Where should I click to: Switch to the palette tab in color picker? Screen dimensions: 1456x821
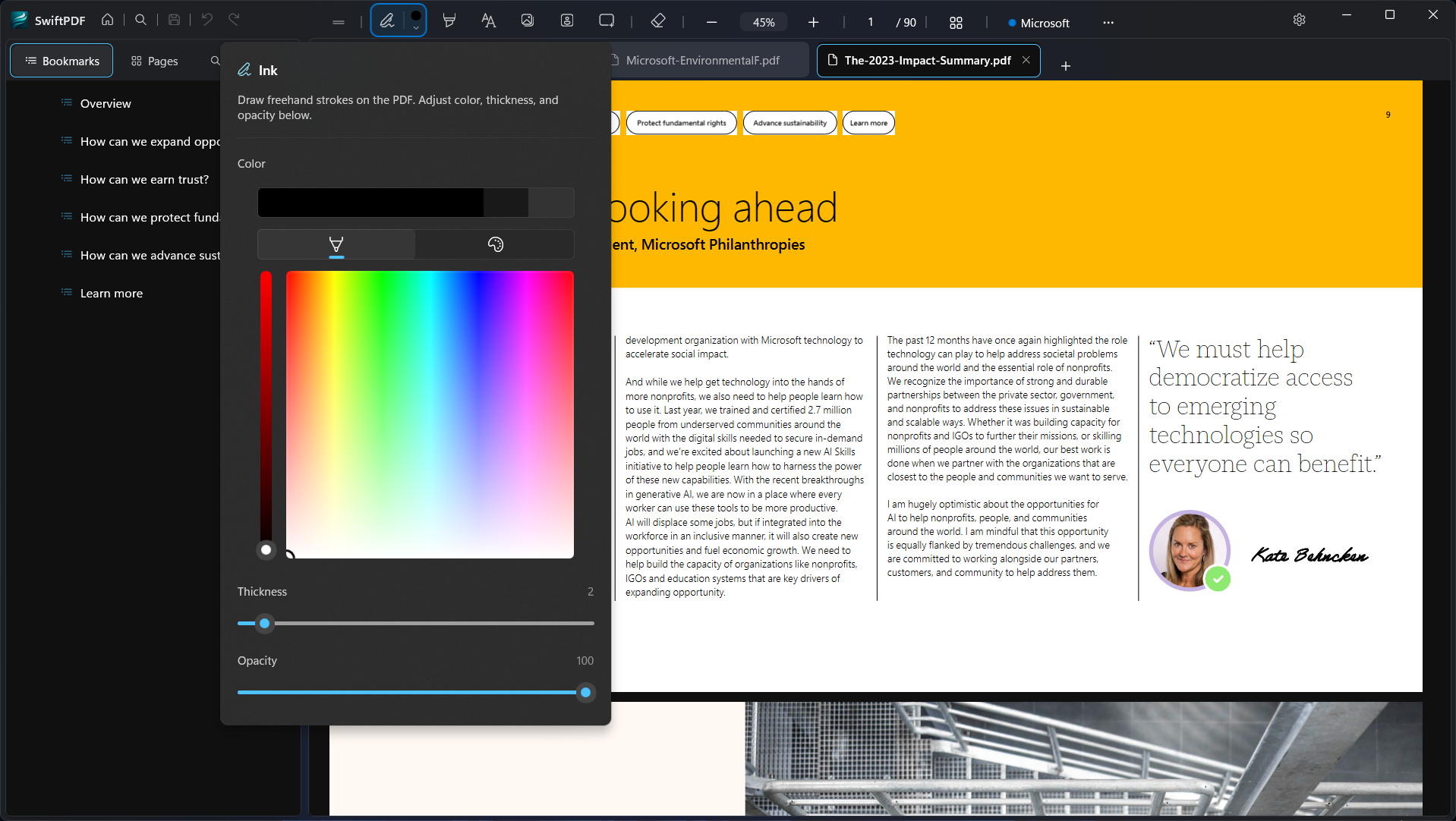point(494,244)
